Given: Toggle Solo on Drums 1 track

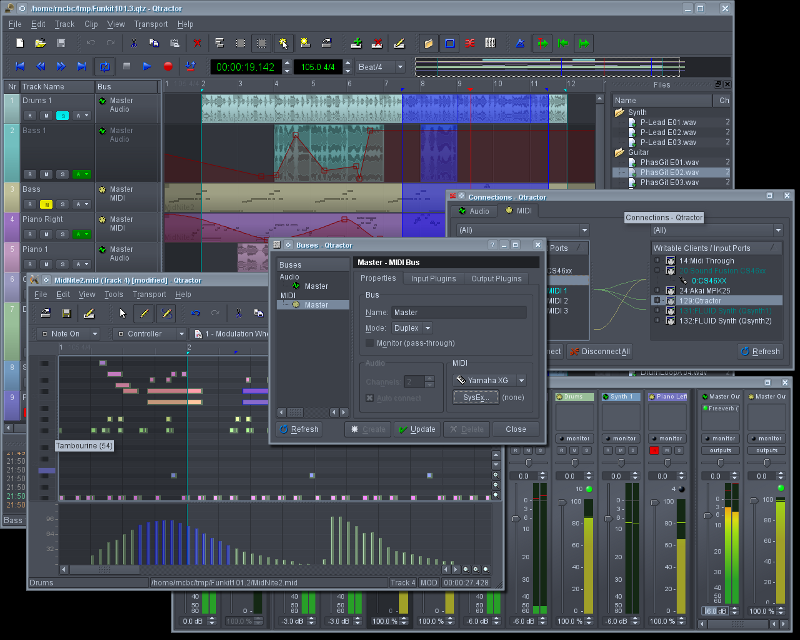Looking at the screenshot, I should pyautogui.click(x=61, y=116).
